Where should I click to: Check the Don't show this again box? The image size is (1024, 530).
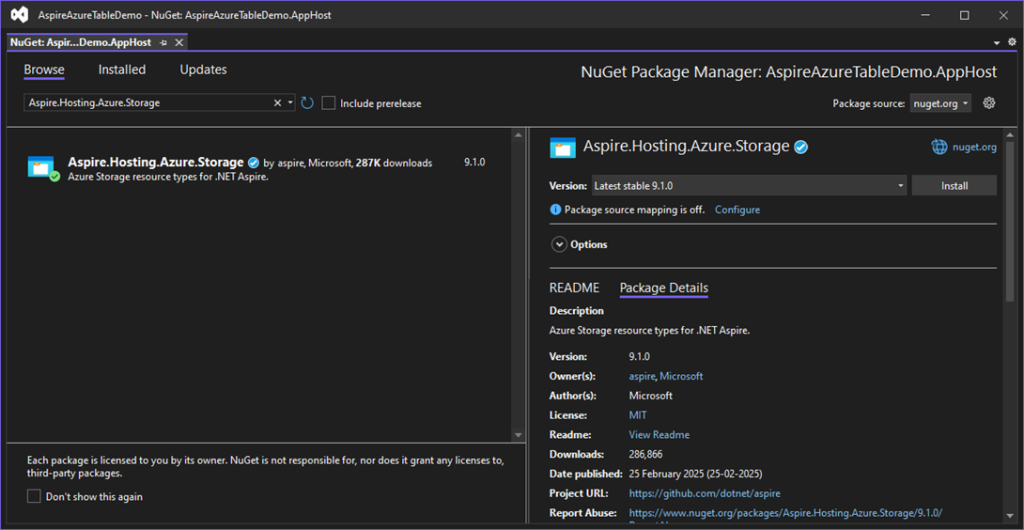tap(34, 497)
